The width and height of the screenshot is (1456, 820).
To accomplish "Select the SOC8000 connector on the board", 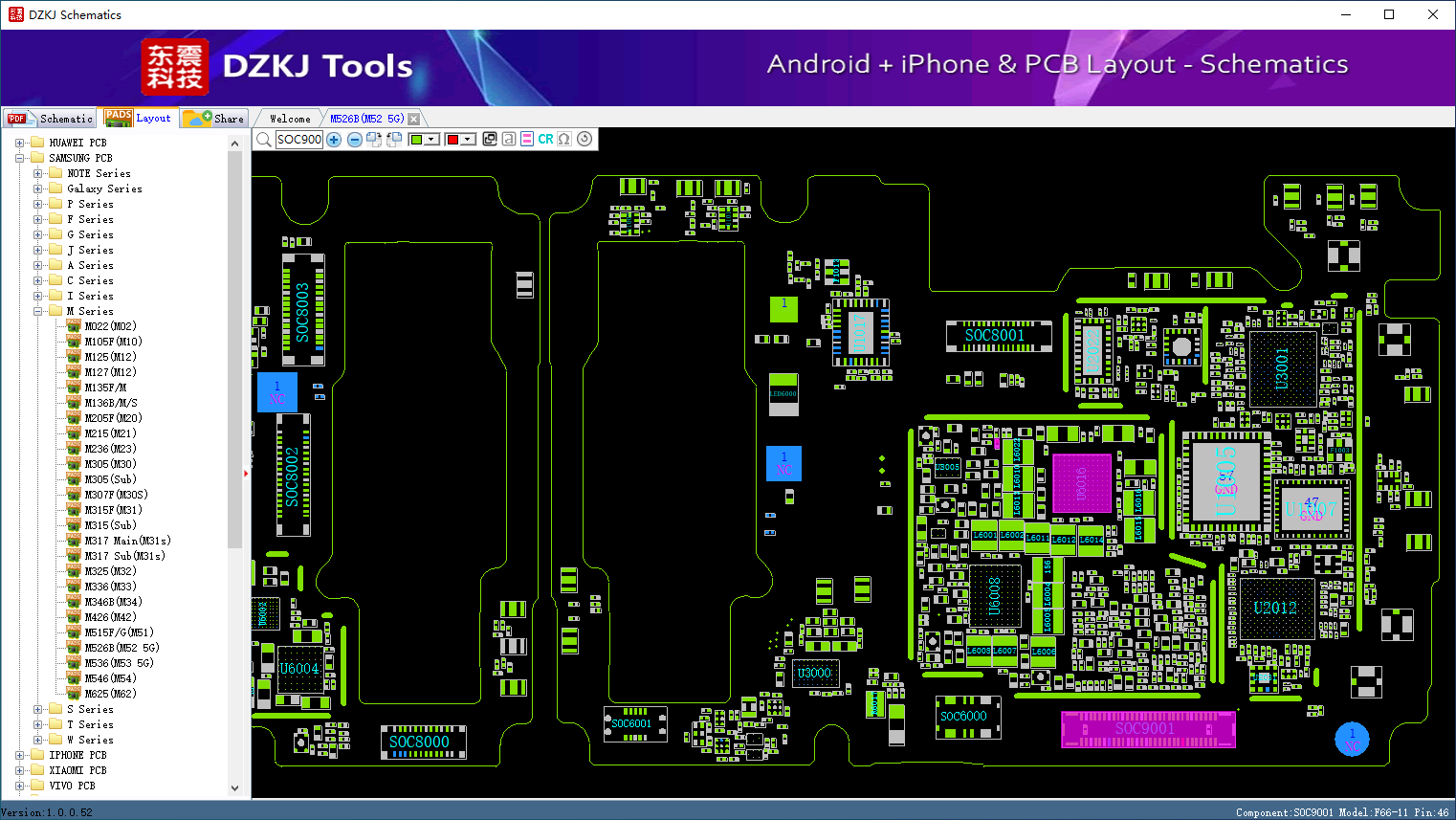I will coord(423,742).
